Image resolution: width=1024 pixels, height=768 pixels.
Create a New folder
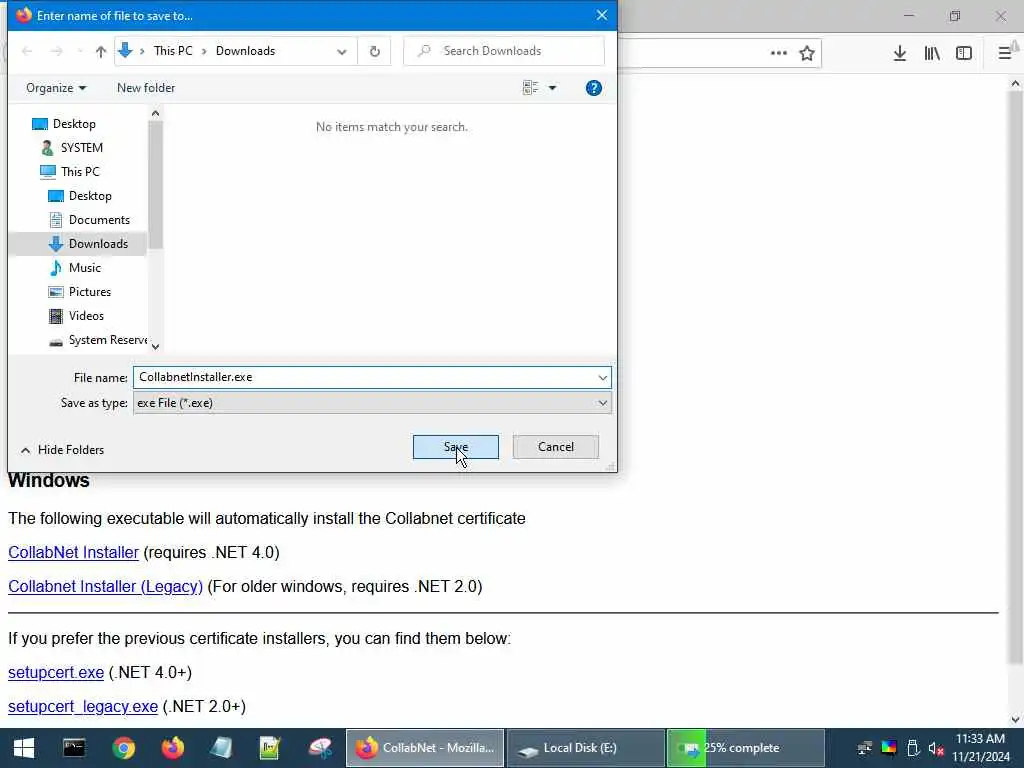coord(146,88)
